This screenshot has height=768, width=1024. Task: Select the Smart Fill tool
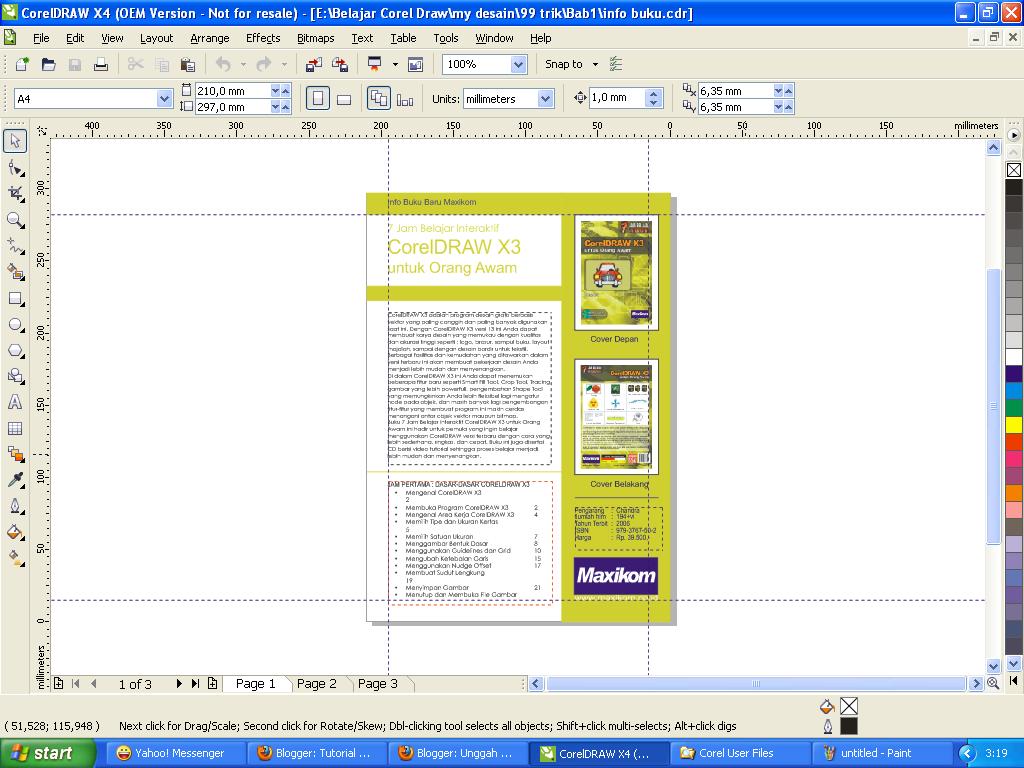(15, 272)
